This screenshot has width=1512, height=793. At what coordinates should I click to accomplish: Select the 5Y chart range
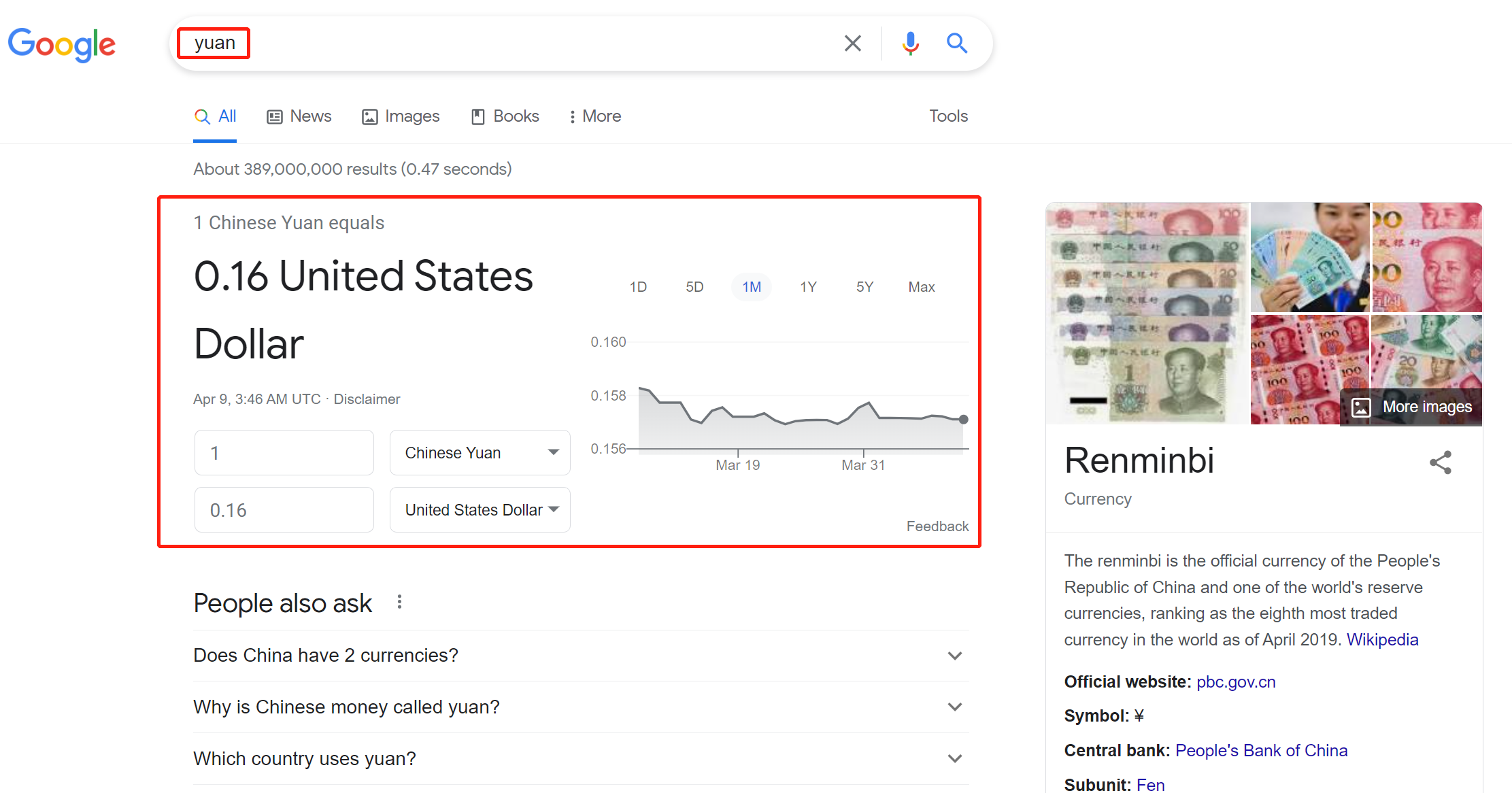864,287
